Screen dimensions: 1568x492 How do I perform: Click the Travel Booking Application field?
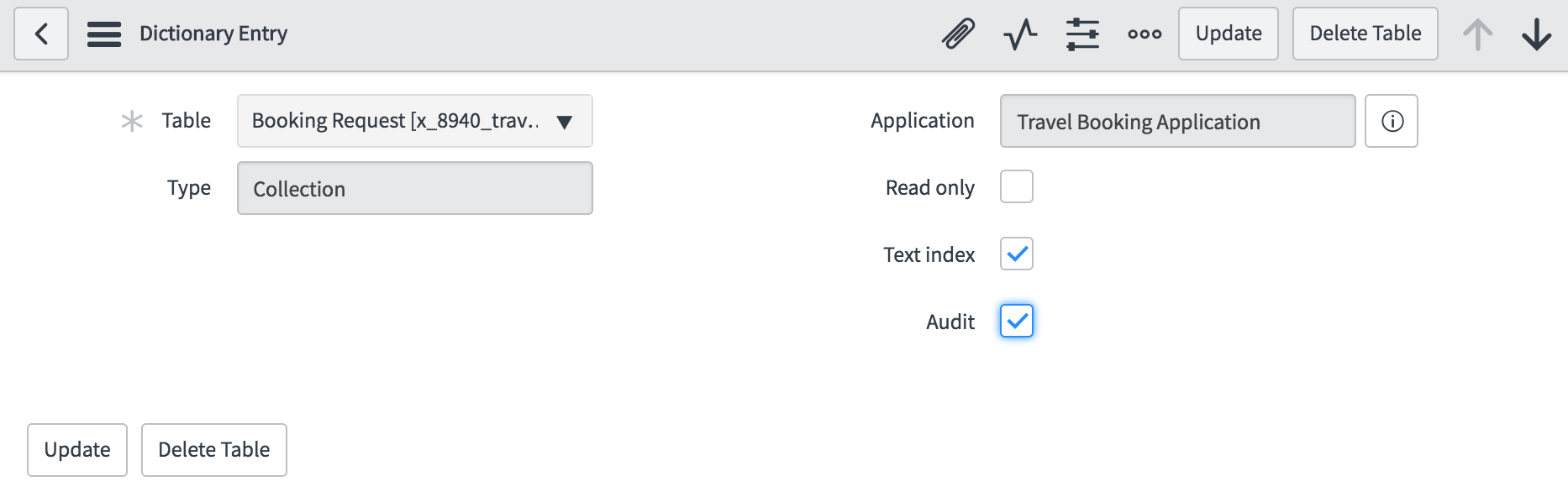[x=1178, y=121]
